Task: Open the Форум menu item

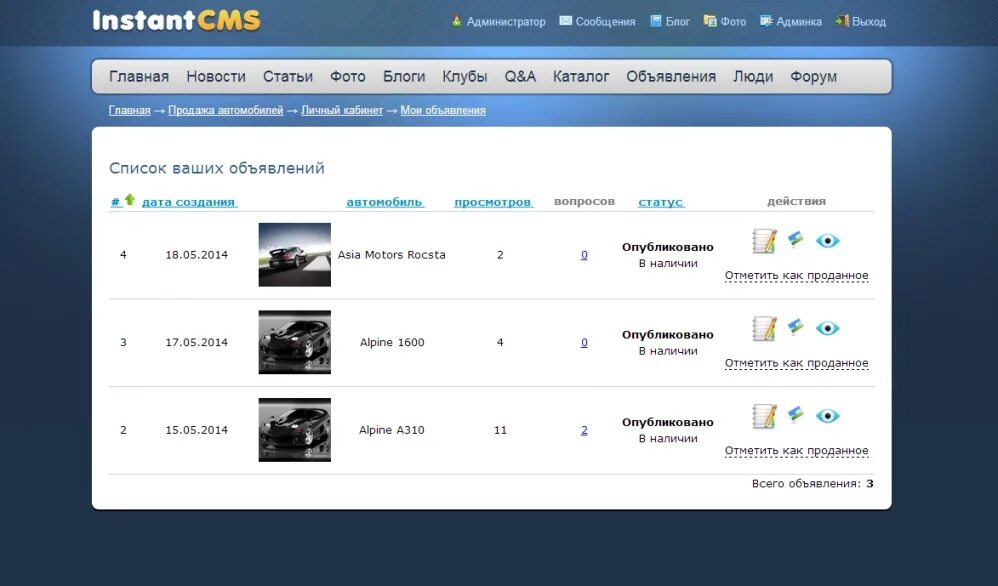Action: click(x=813, y=76)
